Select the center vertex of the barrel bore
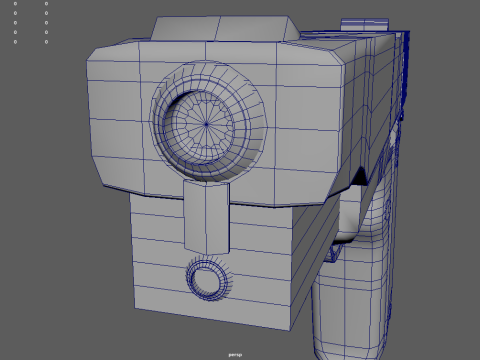The width and height of the screenshot is (480, 360). (x=206, y=125)
